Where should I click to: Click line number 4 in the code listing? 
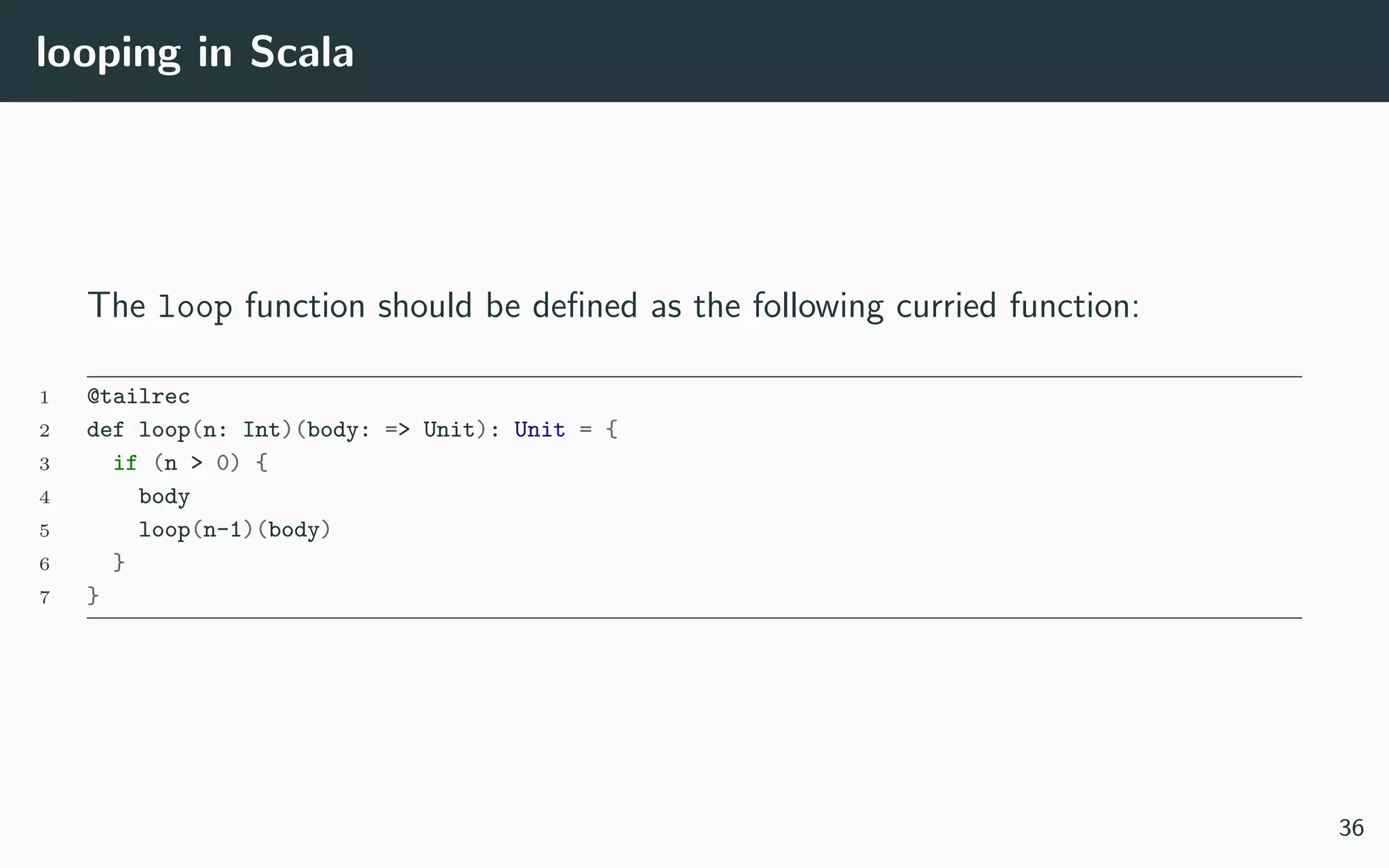tap(45, 498)
